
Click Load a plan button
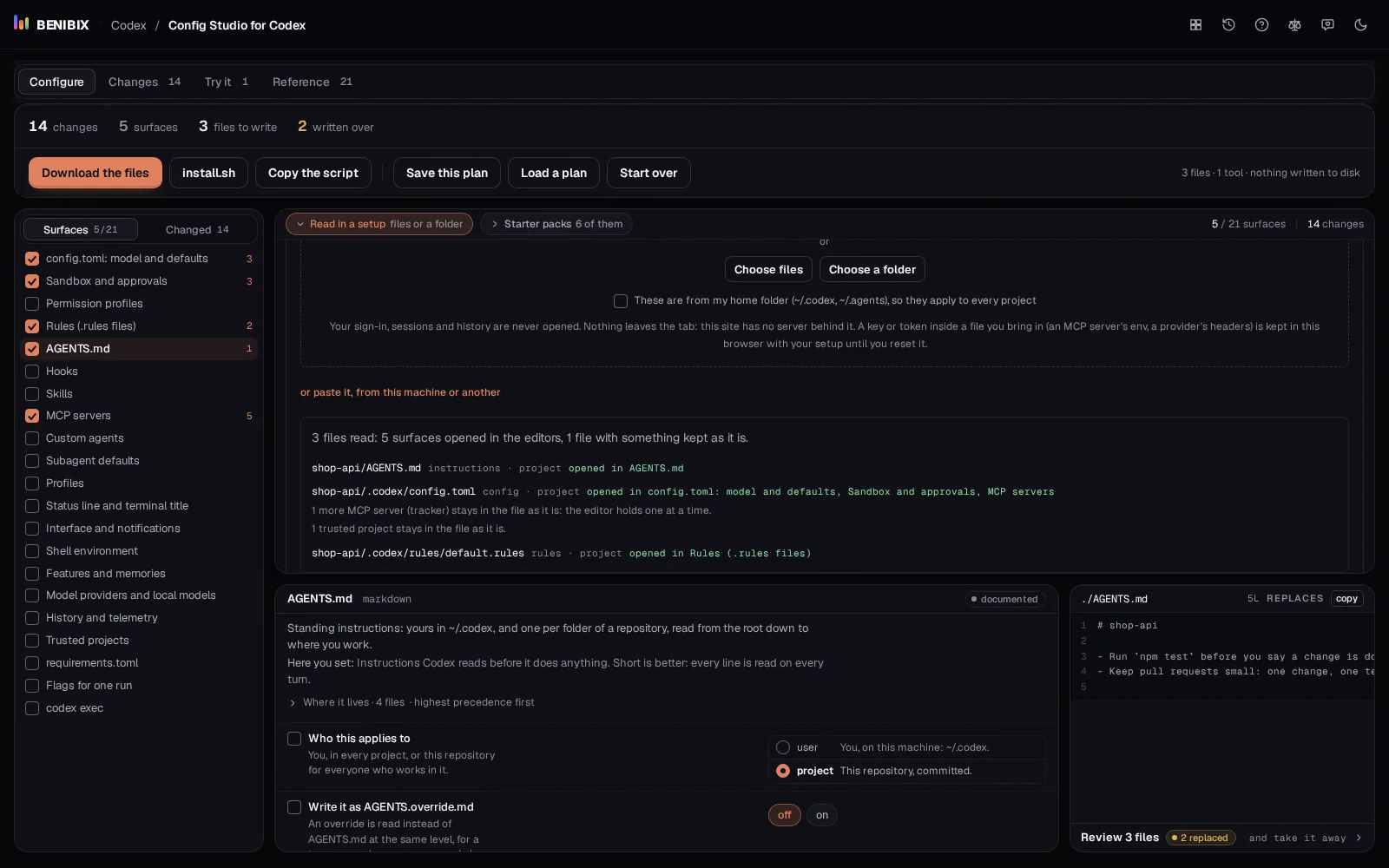click(x=554, y=173)
